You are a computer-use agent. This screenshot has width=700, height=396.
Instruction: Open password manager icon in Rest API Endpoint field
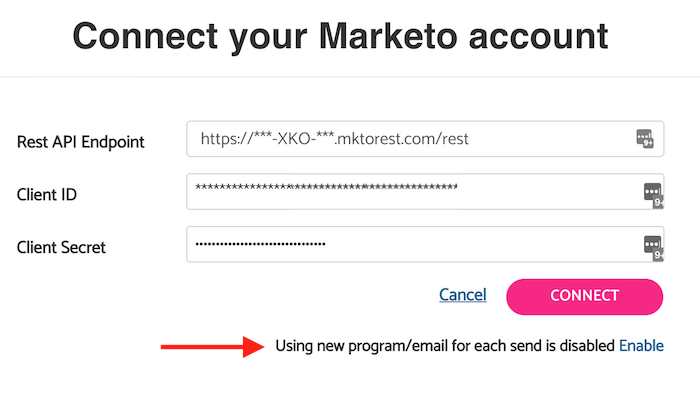pos(645,138)
